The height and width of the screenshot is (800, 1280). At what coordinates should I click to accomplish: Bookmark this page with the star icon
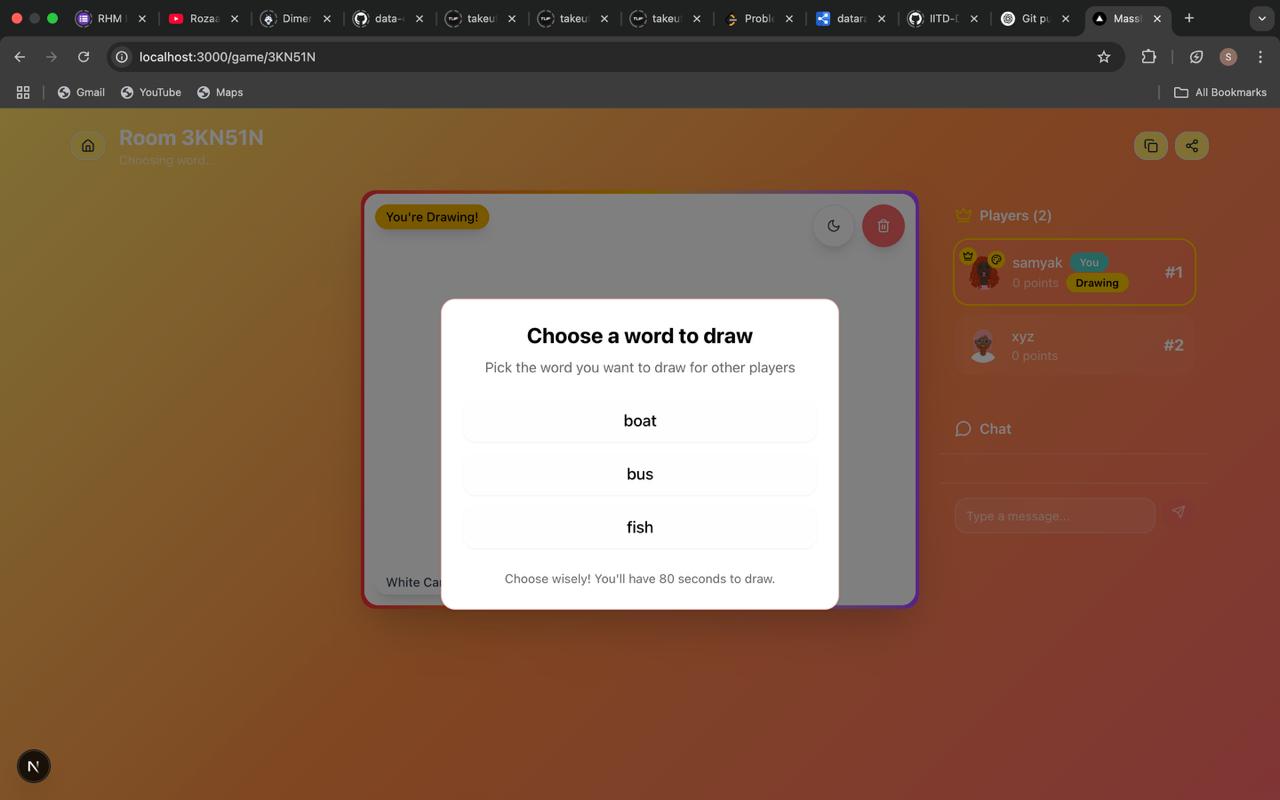(1104, 57)
